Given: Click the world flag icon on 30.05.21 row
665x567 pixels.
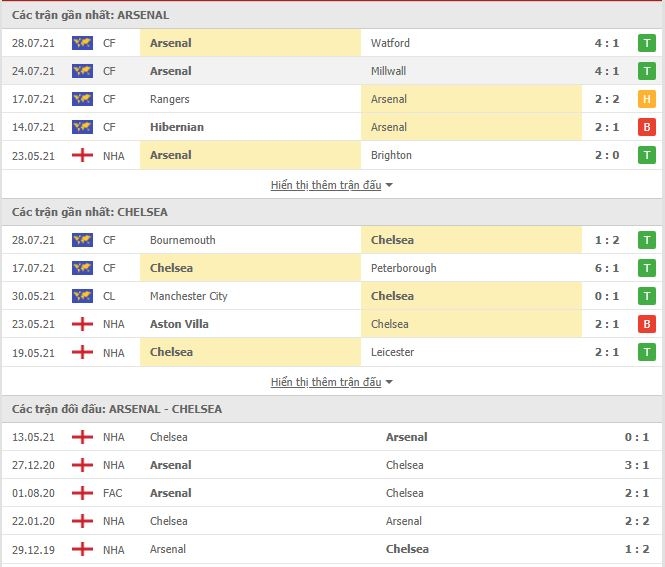Looking at the screenshot, I should 82,296.
